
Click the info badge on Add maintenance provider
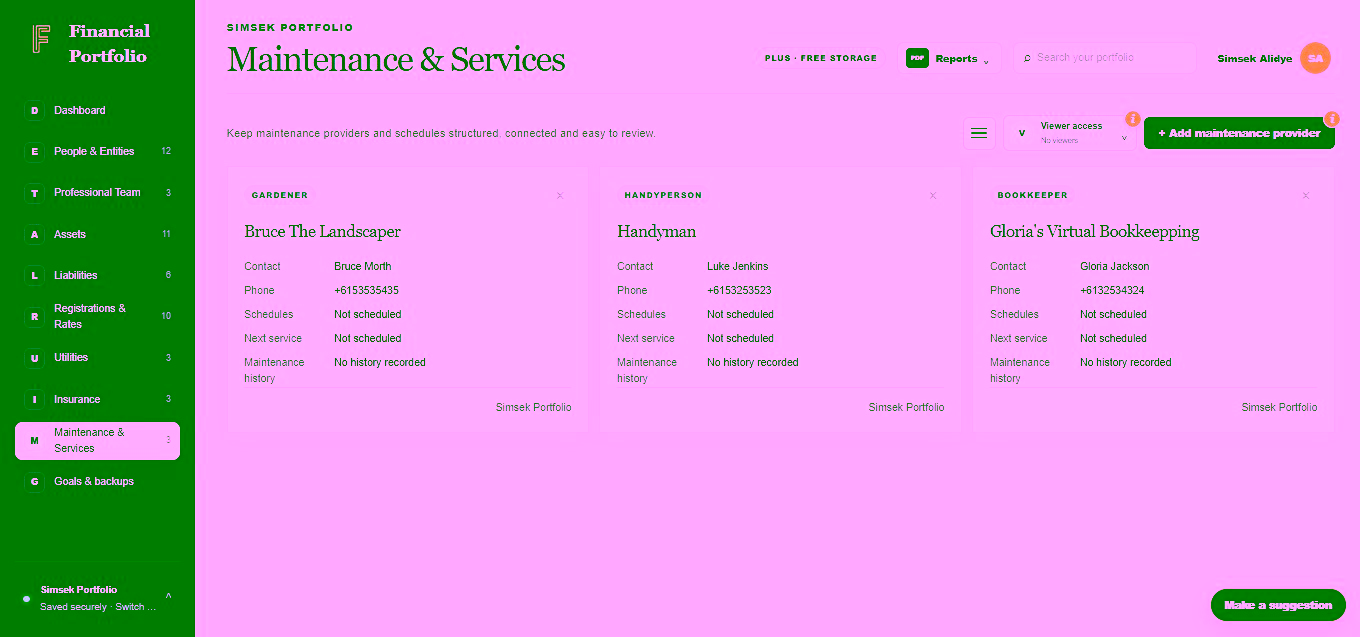1331,119
